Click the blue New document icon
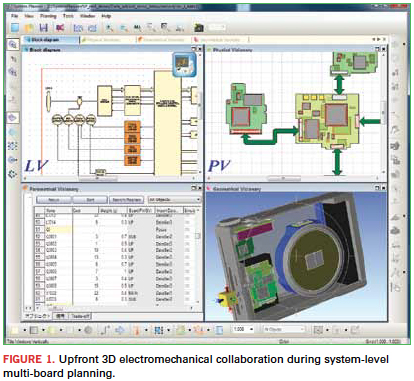The height and width of the screenshot is (381, 414). 15,28
